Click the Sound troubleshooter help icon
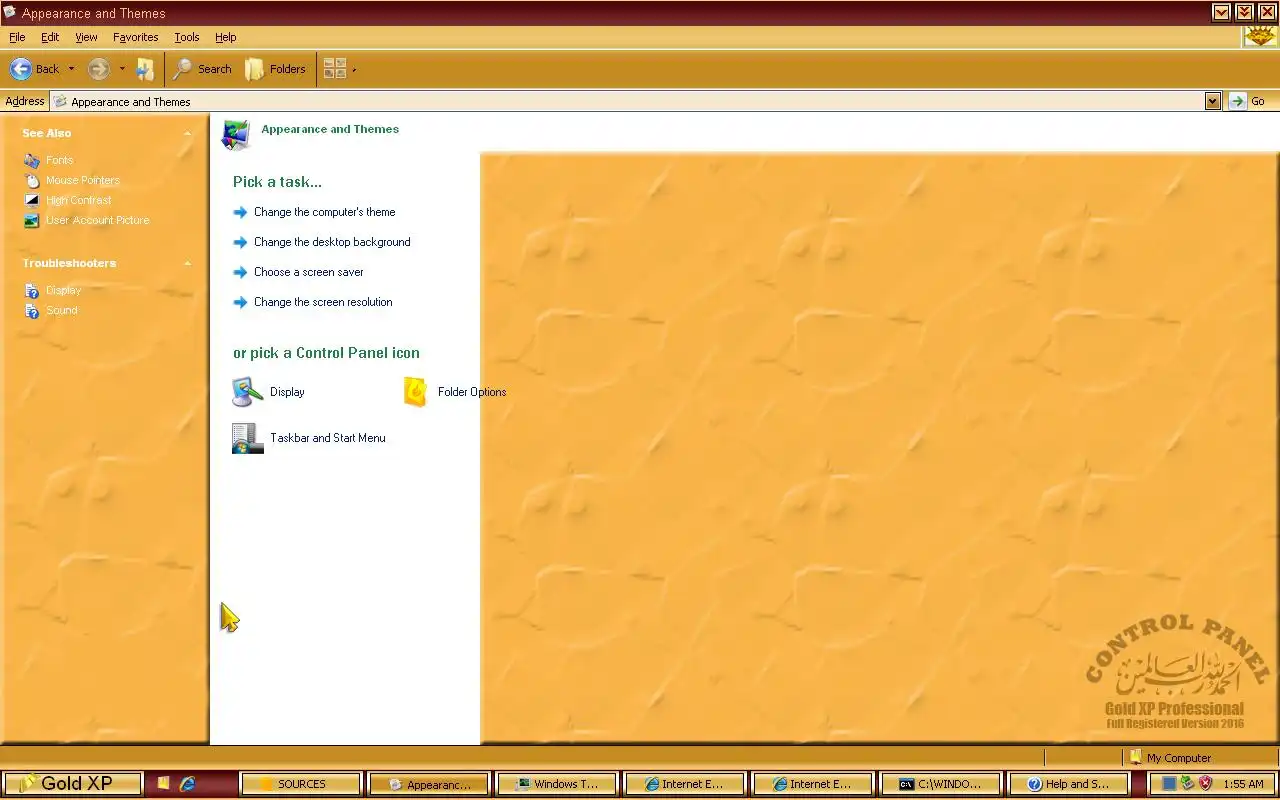This screenshot has height=800, width=1280. coord(32,311)
